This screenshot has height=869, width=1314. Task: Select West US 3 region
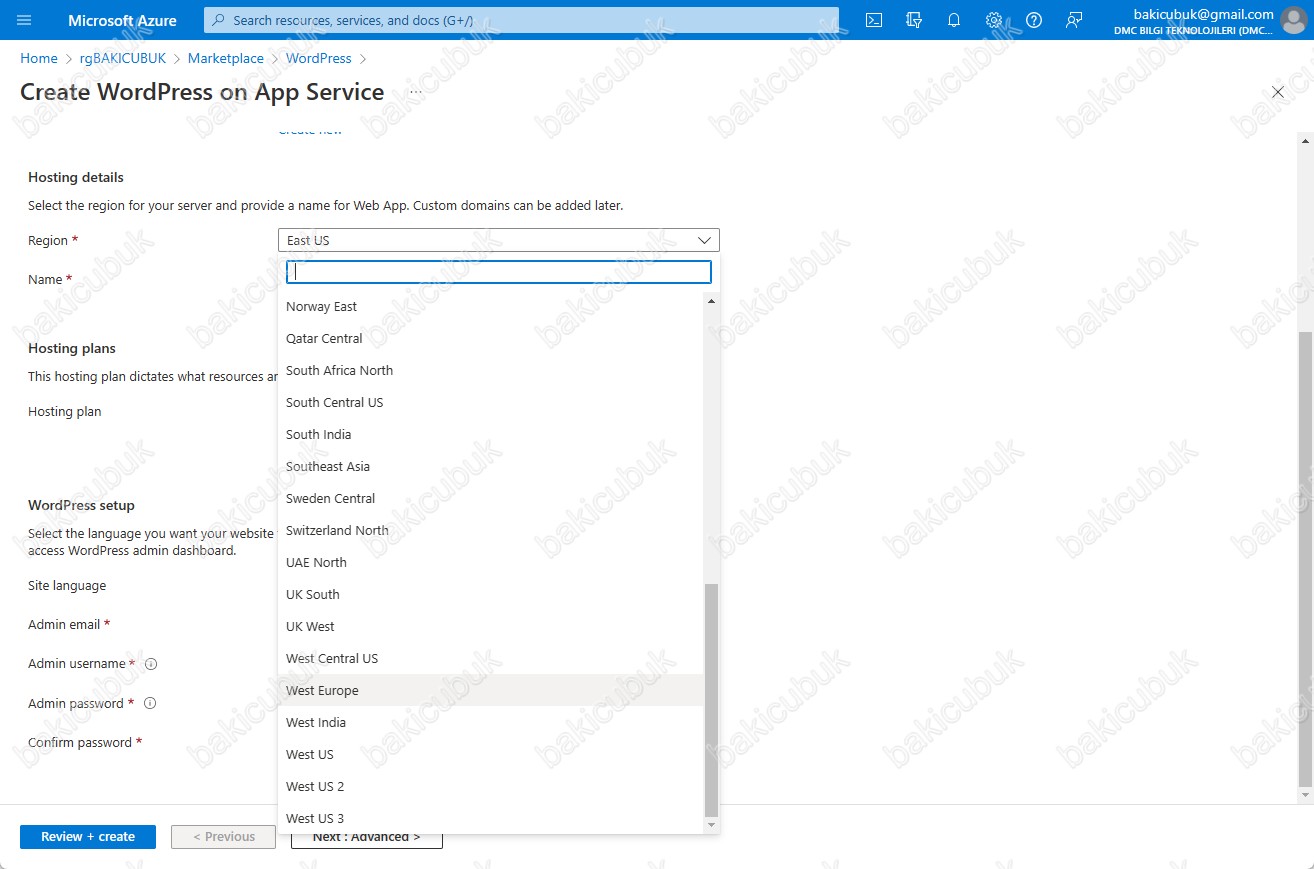tap(491, 818)
